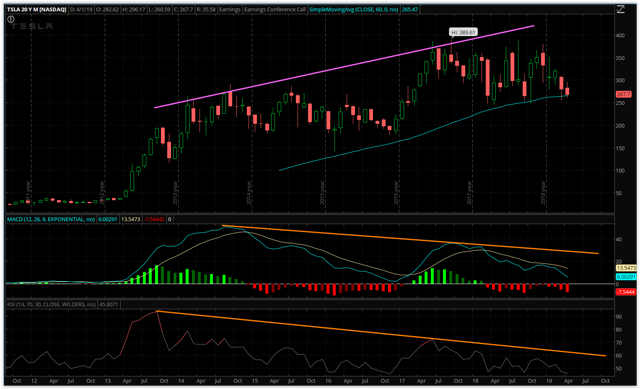Click the yellow 13.5473 axis tag
The image size is (640, 389).
626,268
